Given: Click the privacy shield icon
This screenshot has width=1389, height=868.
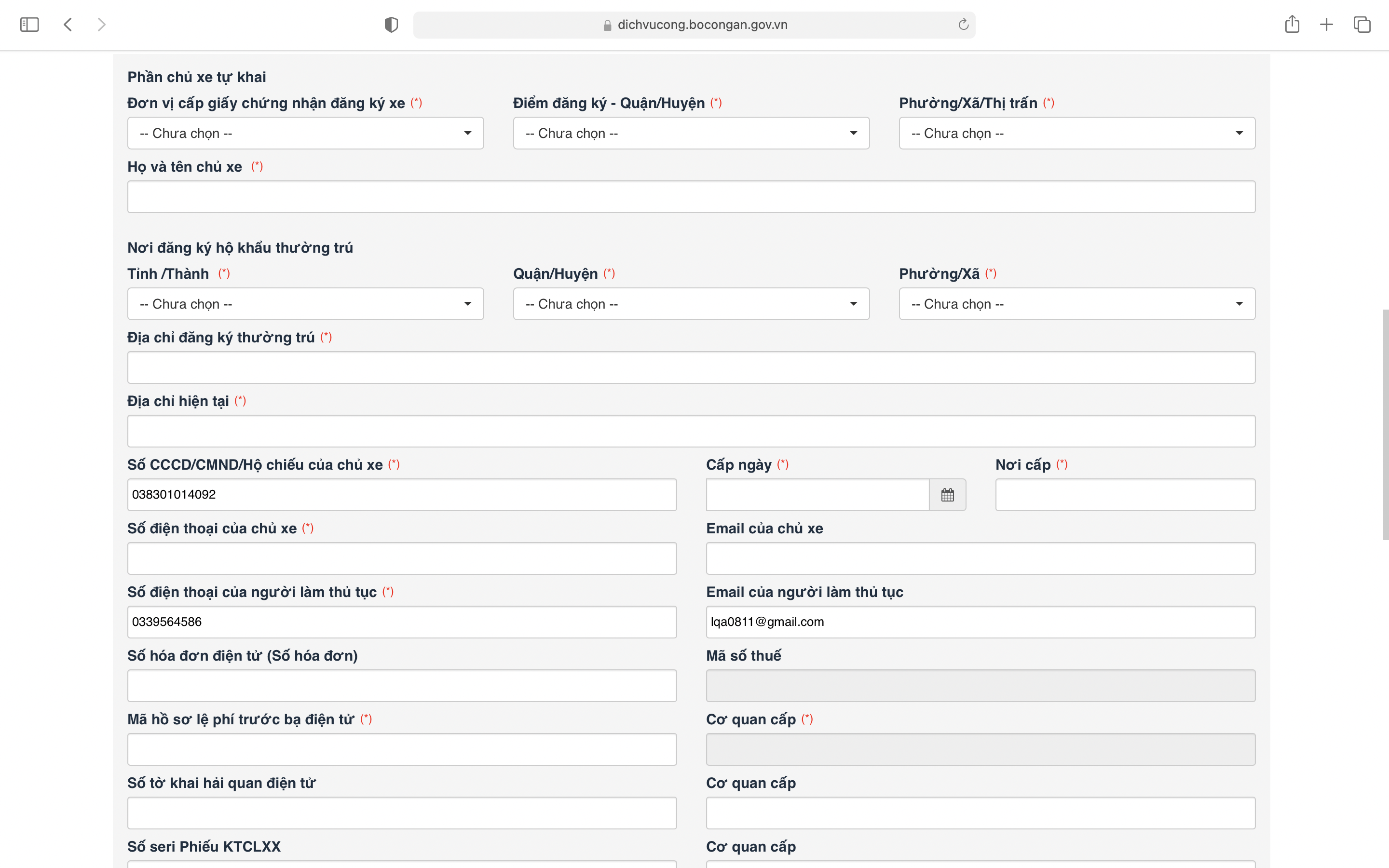Looking at the screenshot, I should pos(391,25).
